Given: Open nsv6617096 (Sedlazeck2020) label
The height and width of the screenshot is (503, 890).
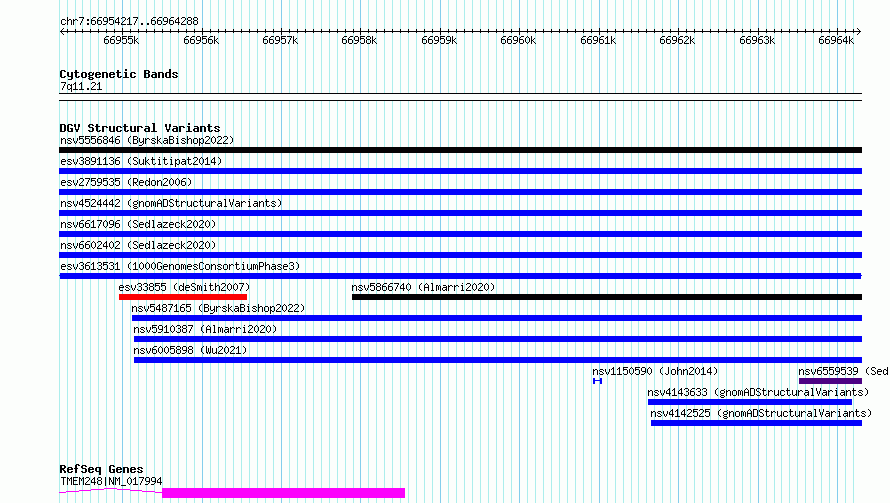Looking at the screenshot, I should click(138, 224).
